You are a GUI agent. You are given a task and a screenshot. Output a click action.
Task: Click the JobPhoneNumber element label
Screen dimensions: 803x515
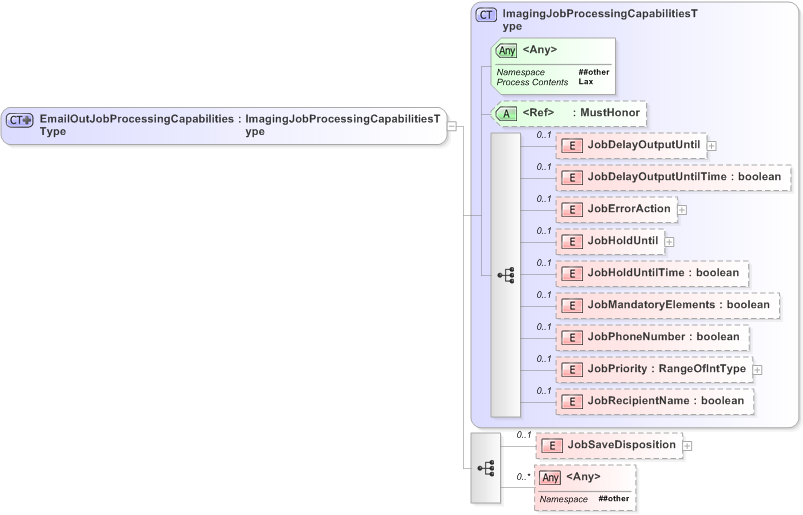click(663, 337)
